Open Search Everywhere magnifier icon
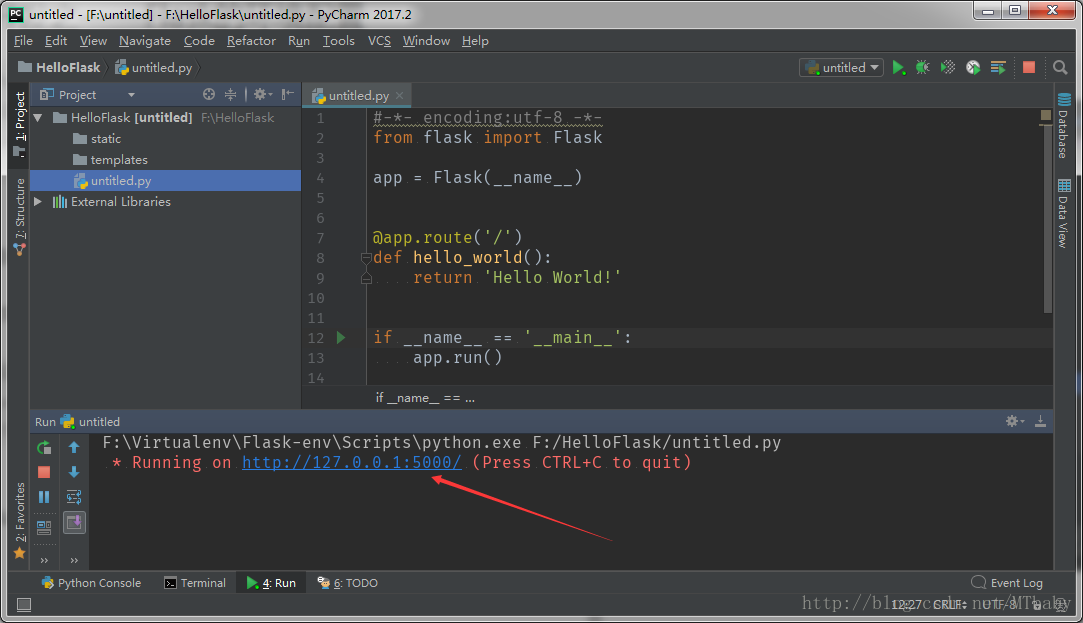 (x=1060, y=68)
